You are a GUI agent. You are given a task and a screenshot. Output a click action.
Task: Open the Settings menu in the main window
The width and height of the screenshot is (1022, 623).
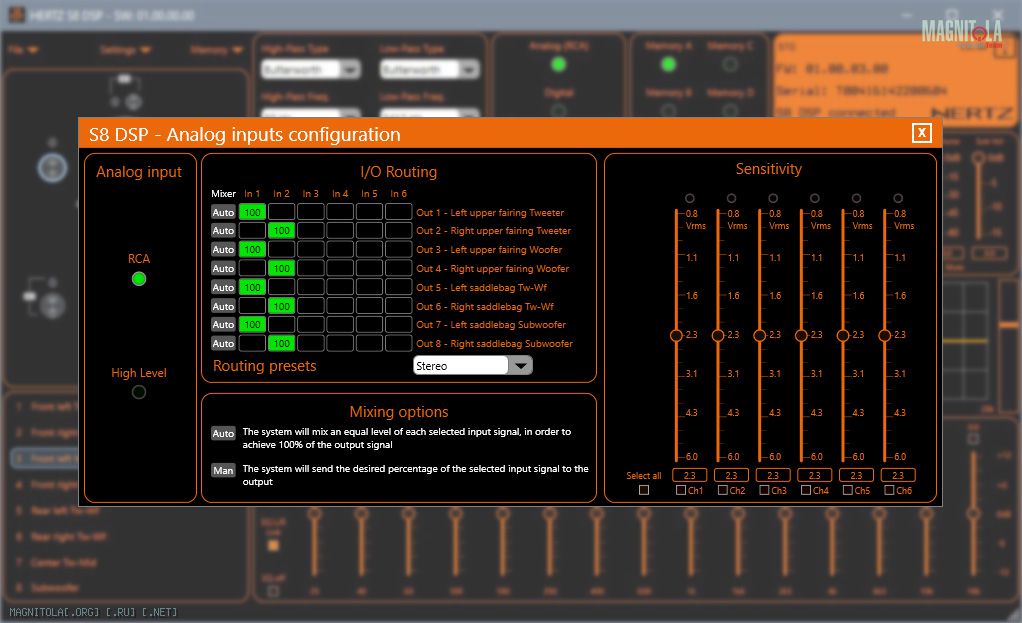point(125,50)
